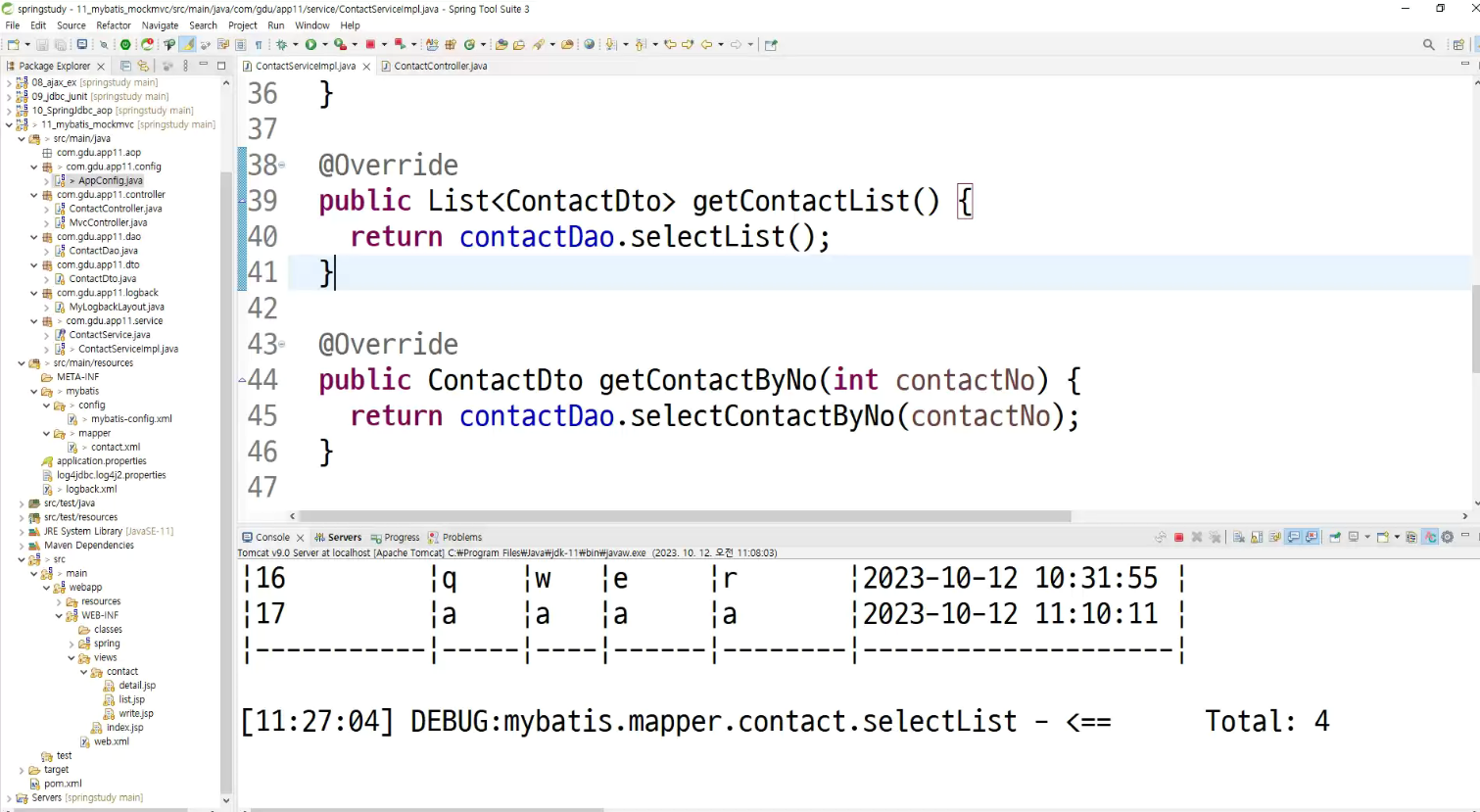Click the green Run button icon

click(x=310, y=44)
